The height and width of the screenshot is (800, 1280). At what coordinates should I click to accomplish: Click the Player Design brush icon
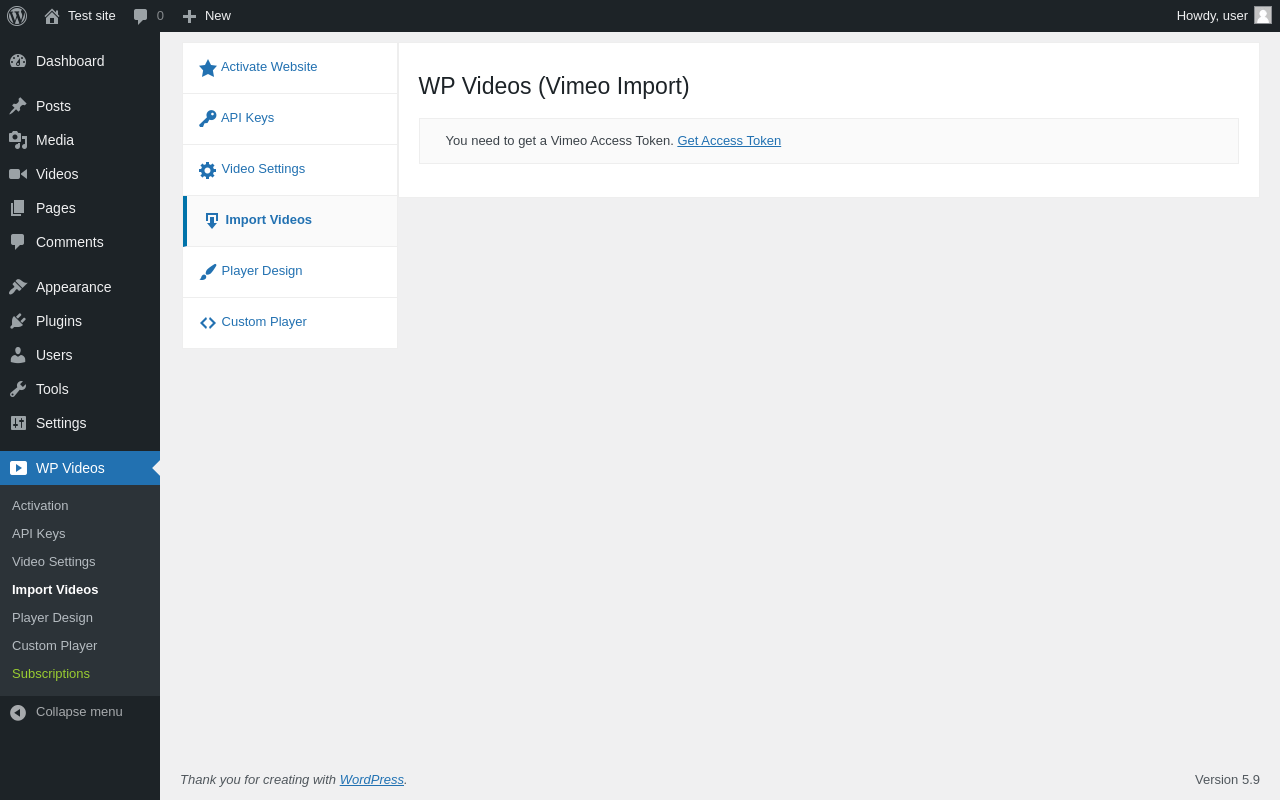point(208,272)
